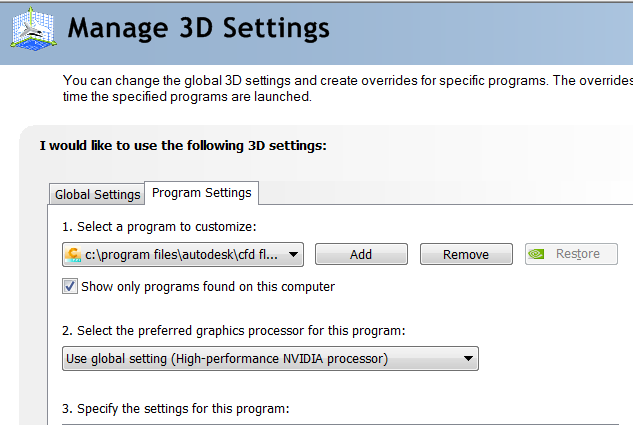Click the NVIDIA logo on Restore button
The height and width of the screenshot is (425, 633).
click(x=537, y=254)
